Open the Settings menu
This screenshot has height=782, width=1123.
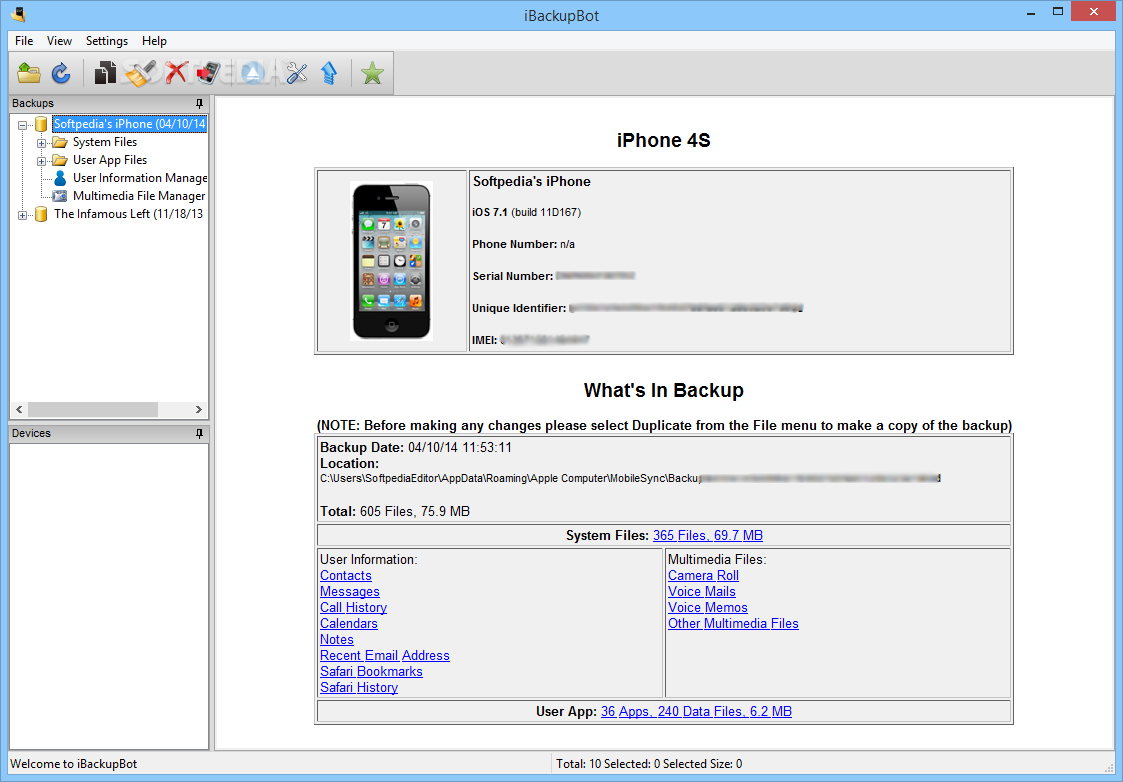(x=106, y=41)
